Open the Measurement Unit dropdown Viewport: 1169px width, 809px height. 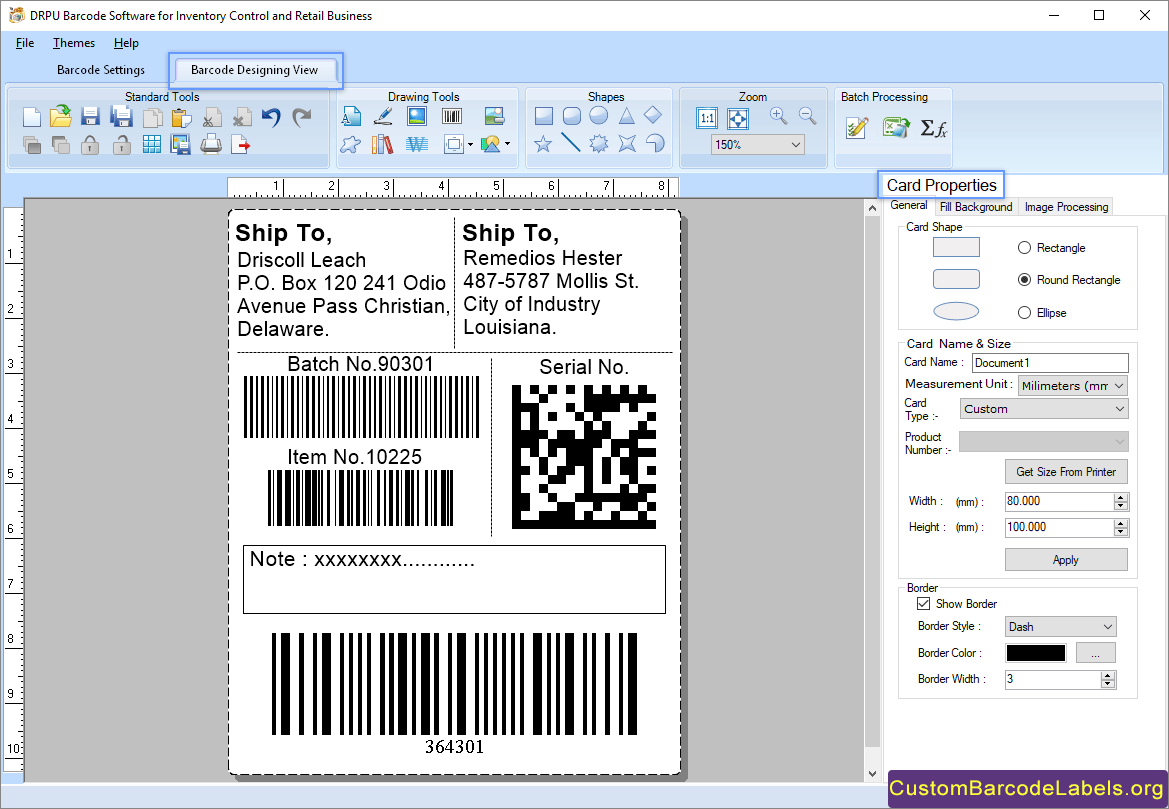(x=1119, y=385)
